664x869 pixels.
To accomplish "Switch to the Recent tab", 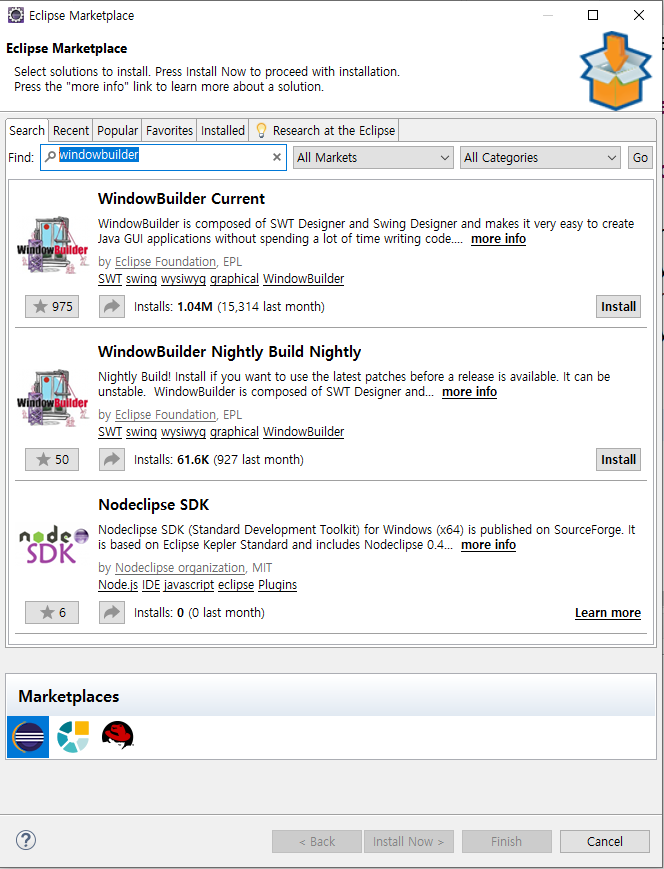I will pyautogui.click(x=70, y=131).
